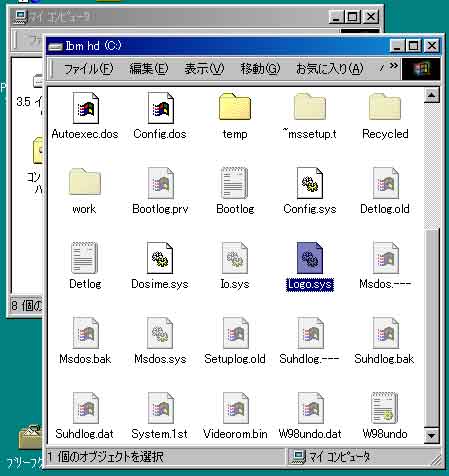
Task: Open the ファイル(F) menu
Action: tap(88, 69)
